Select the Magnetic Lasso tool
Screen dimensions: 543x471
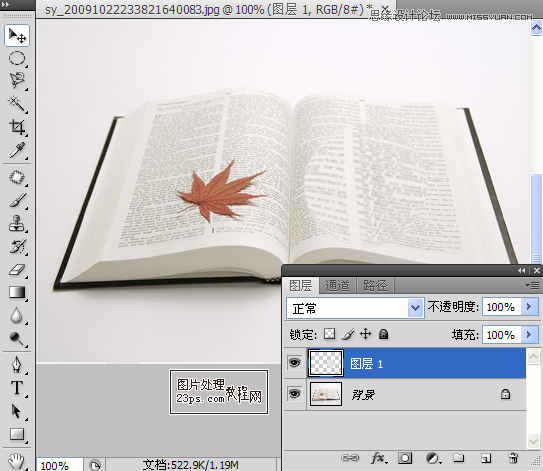(17, 81)
